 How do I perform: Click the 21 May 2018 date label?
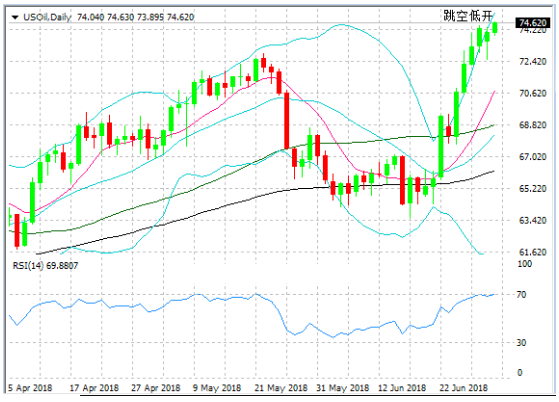click(281, 388)
